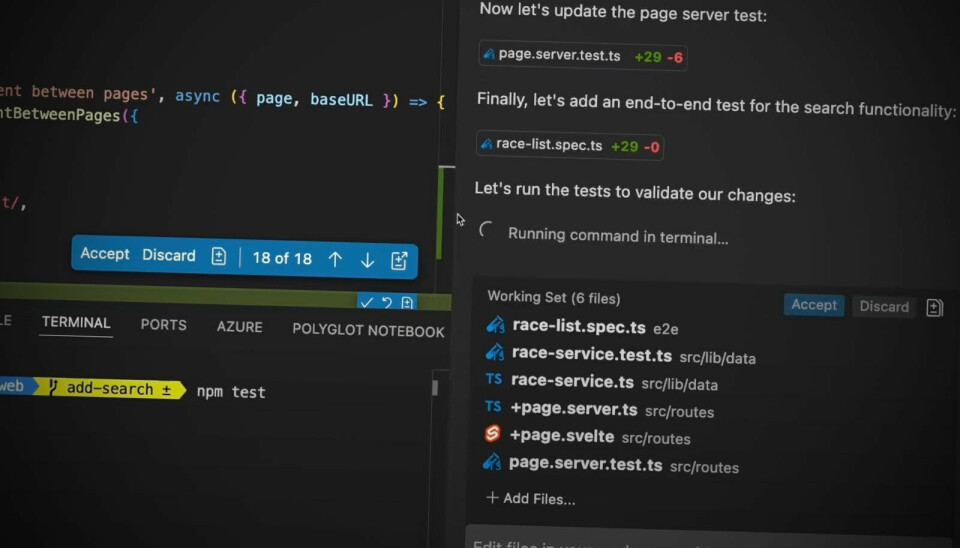Image resolution: width=960 pixels, height=548 pixels.
Task: Open the race-list.spec.ts change chip
Action: tap(569, 146)
